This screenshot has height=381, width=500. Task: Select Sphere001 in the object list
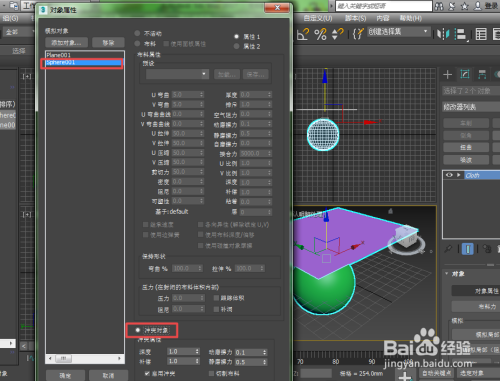85,62
